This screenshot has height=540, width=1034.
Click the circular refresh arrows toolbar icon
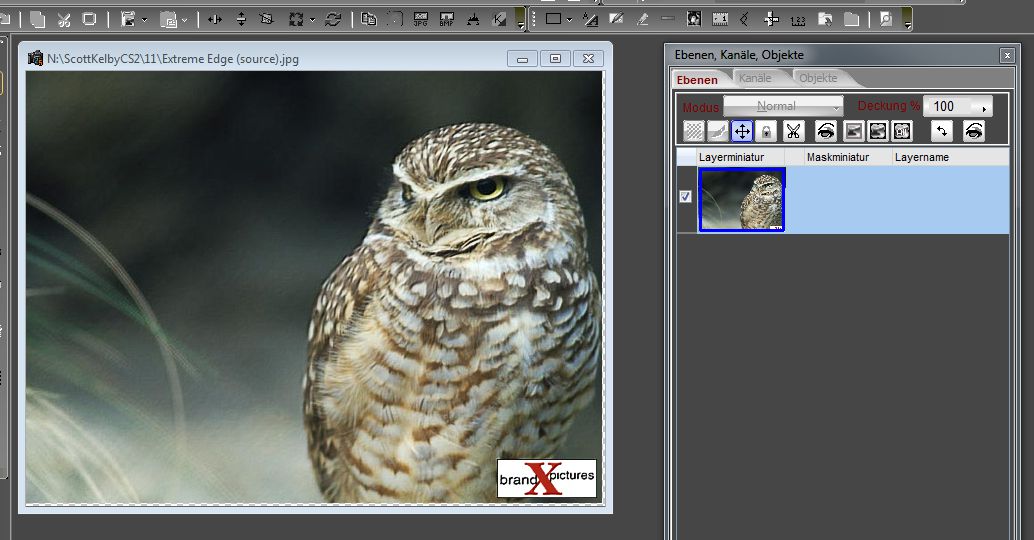[333, 19]
